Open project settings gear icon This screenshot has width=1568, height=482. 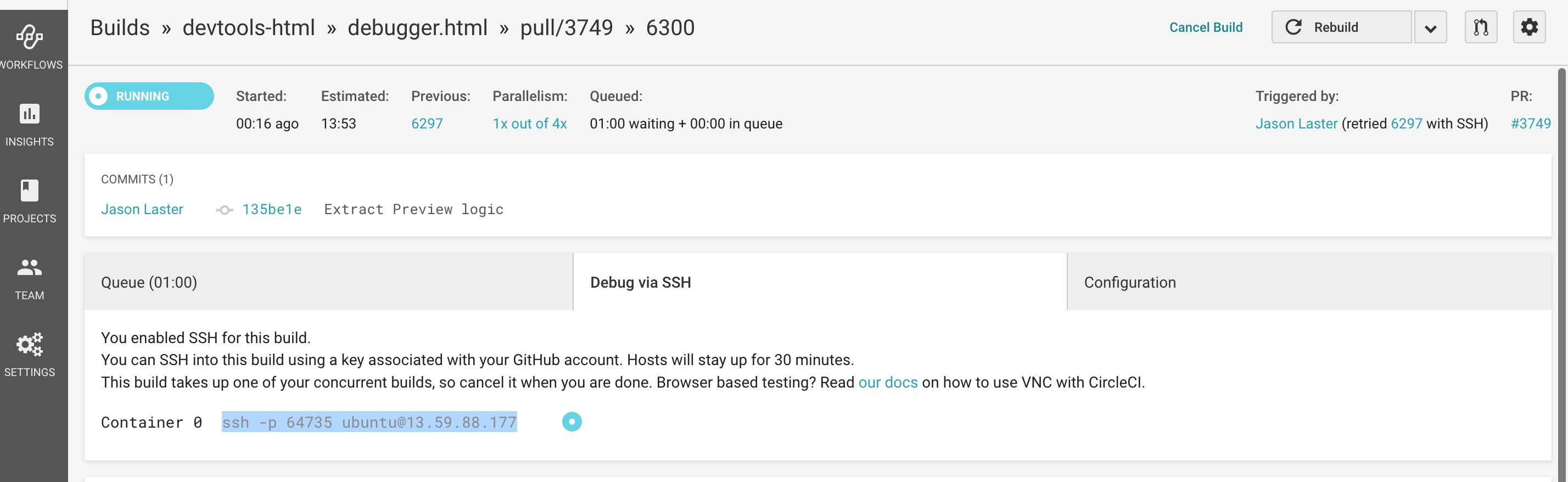pyautogui.click(x=1529, y=27)
